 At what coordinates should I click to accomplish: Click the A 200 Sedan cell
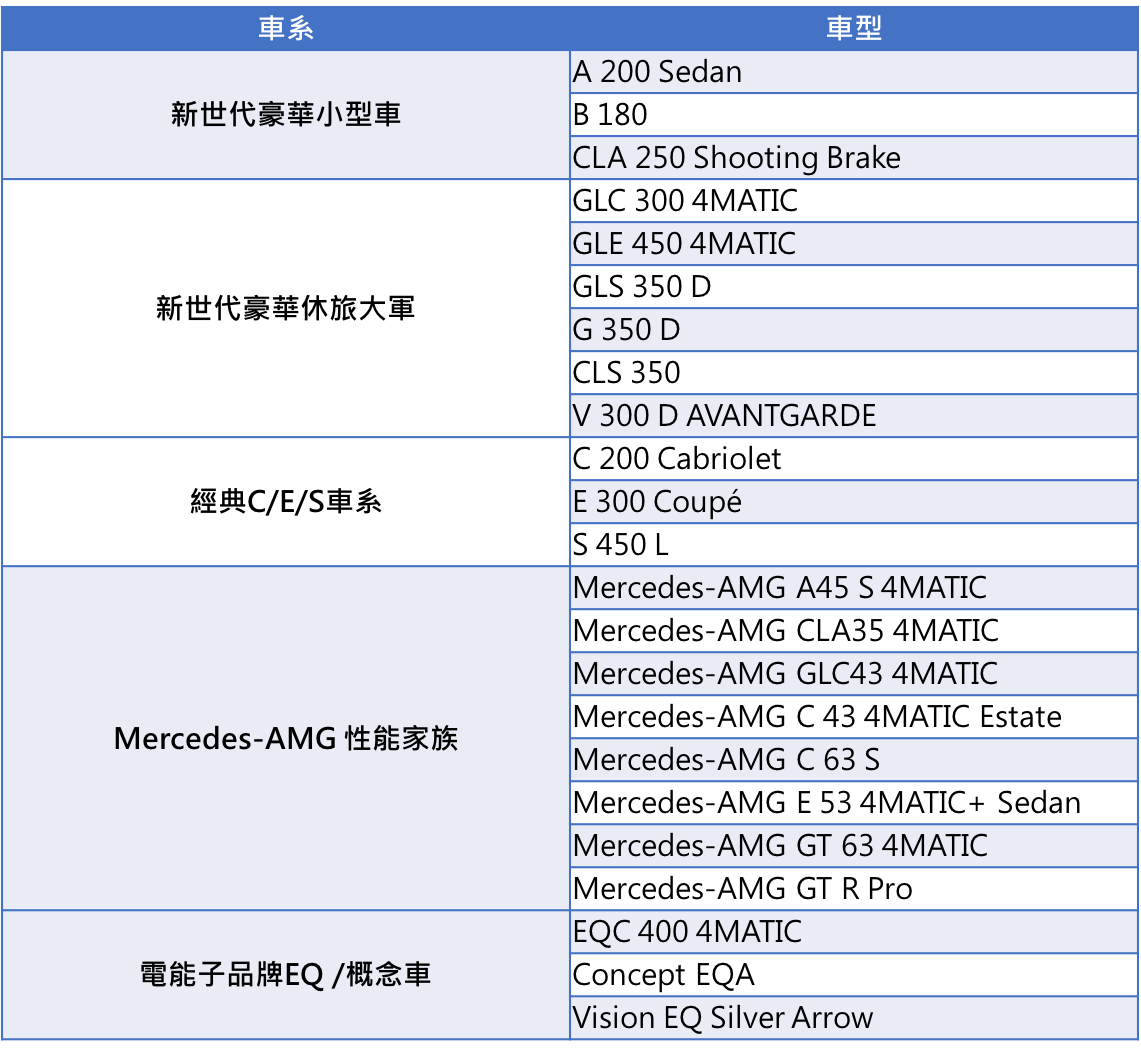tap(854, 71)
